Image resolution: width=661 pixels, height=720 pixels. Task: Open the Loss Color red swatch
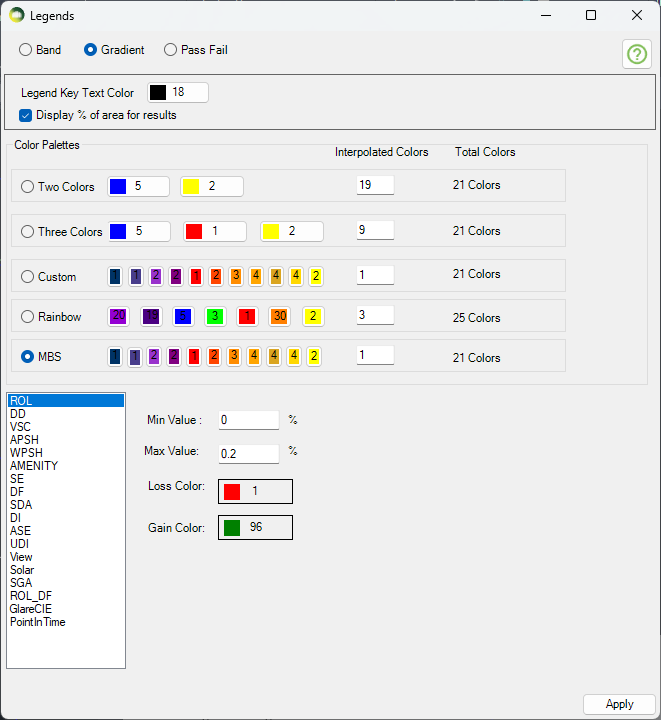click(x=255, y=491)
